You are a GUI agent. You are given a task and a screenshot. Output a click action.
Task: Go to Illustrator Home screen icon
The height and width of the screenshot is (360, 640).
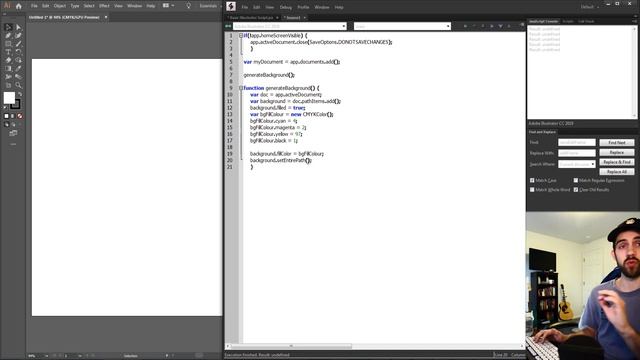click(18, 6)
